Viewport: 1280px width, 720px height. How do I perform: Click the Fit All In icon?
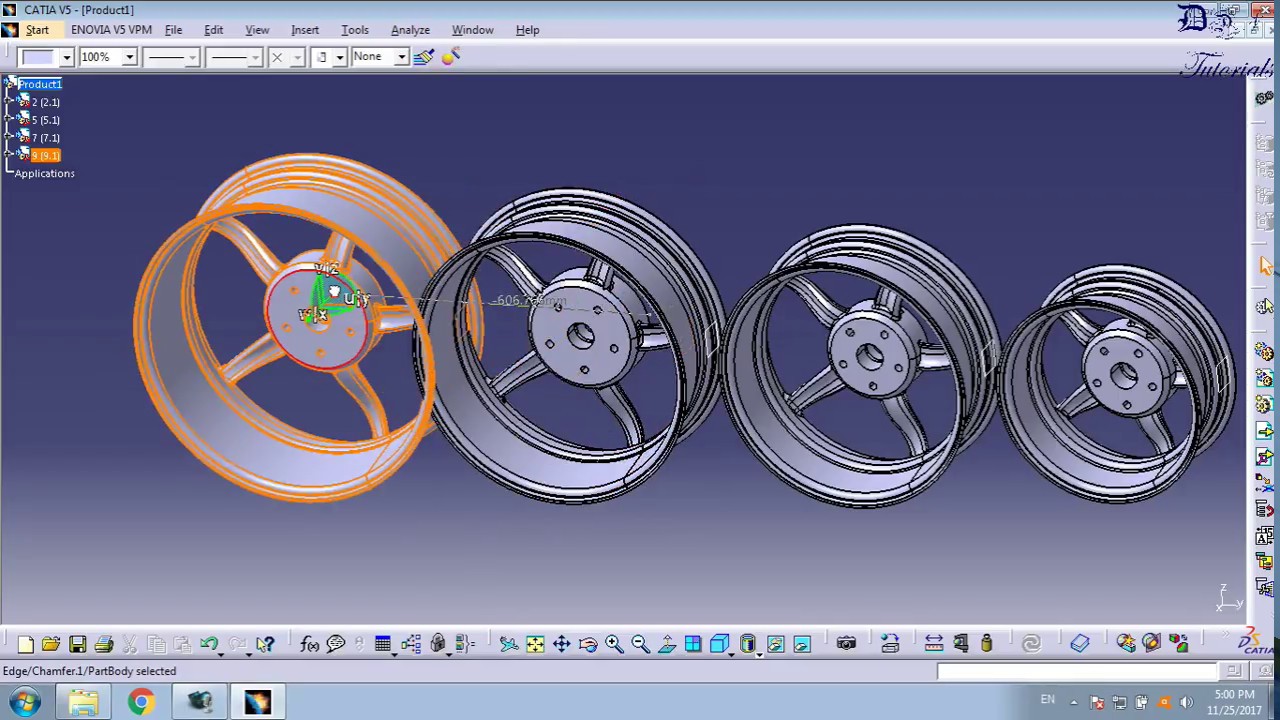click(535, 644)
